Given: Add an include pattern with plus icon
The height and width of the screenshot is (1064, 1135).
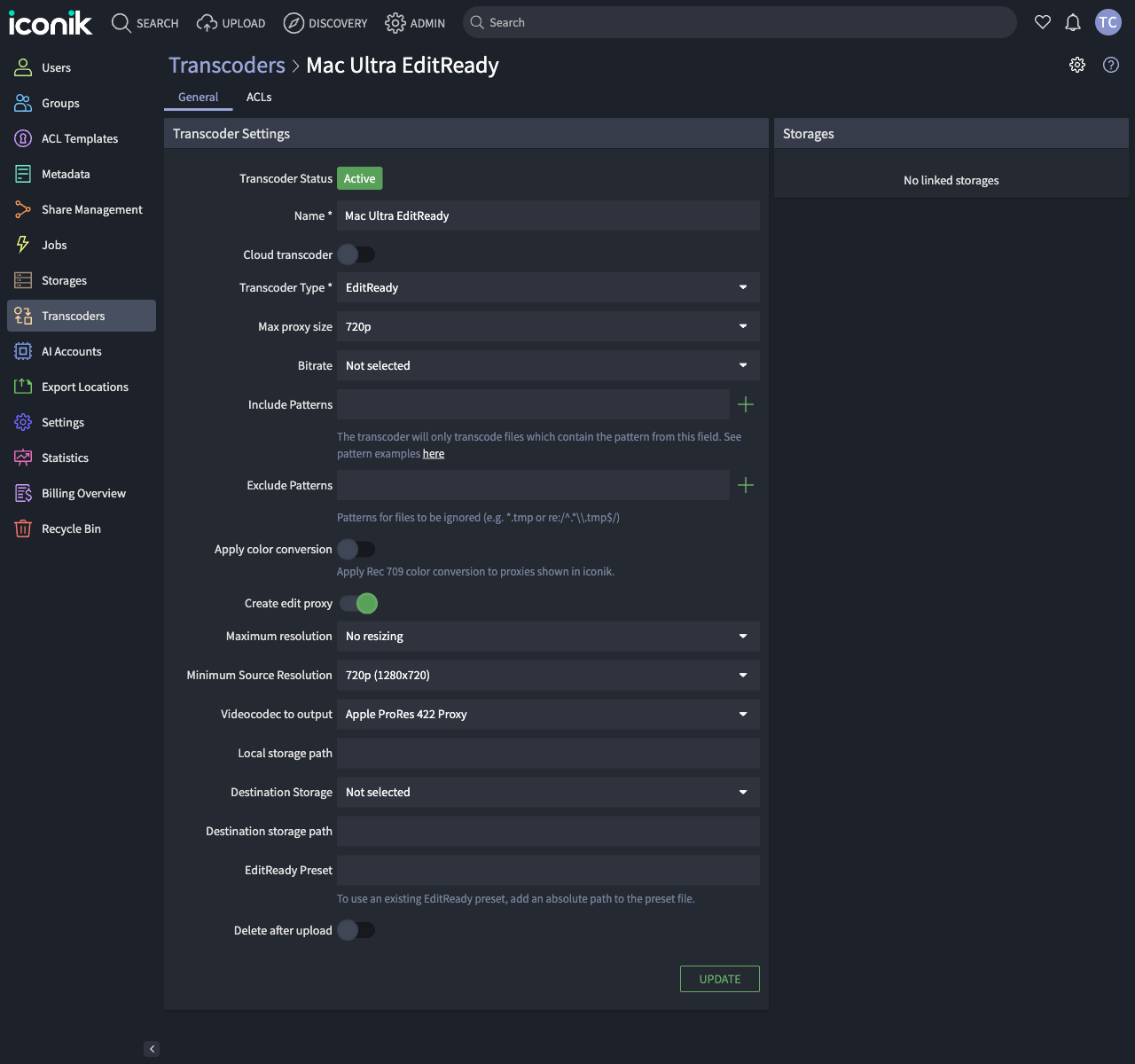Looking at the screenshot, I should 746,404.
